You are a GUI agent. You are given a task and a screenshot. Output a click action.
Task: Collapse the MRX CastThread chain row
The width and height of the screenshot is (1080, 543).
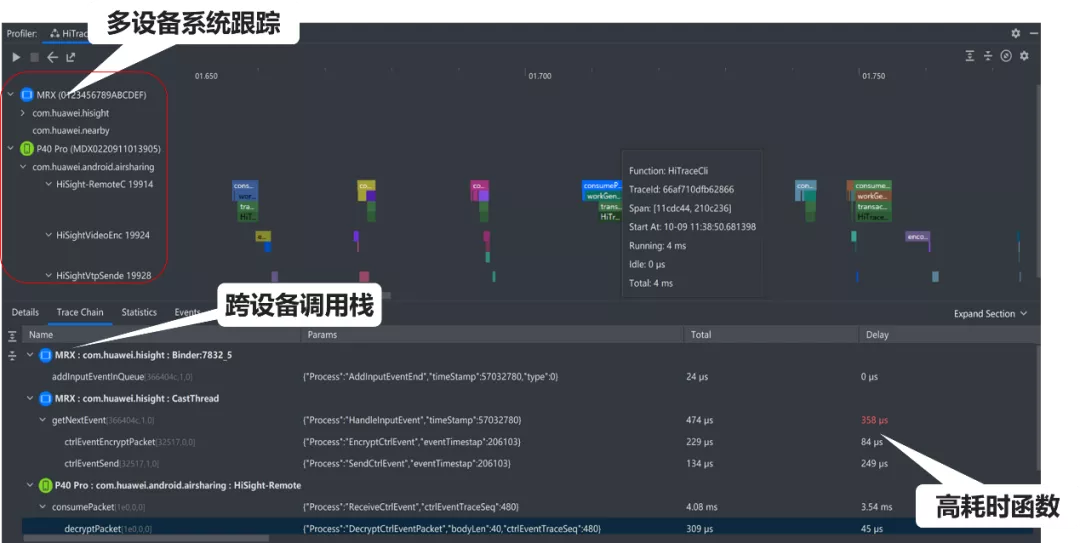30,398
